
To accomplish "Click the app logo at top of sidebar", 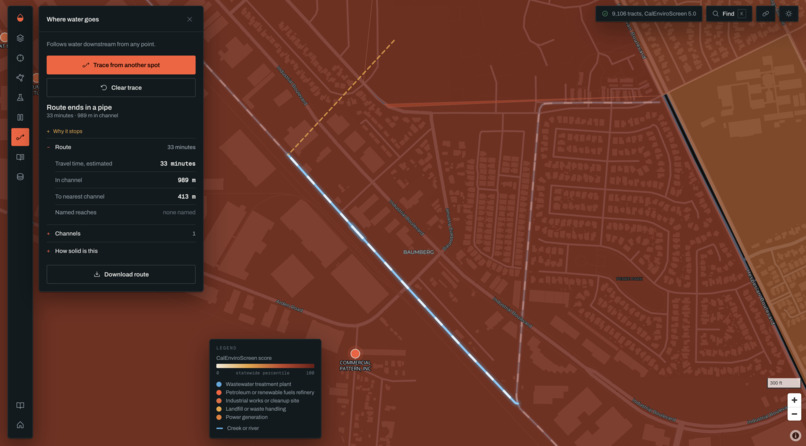I will click(20, 18).
